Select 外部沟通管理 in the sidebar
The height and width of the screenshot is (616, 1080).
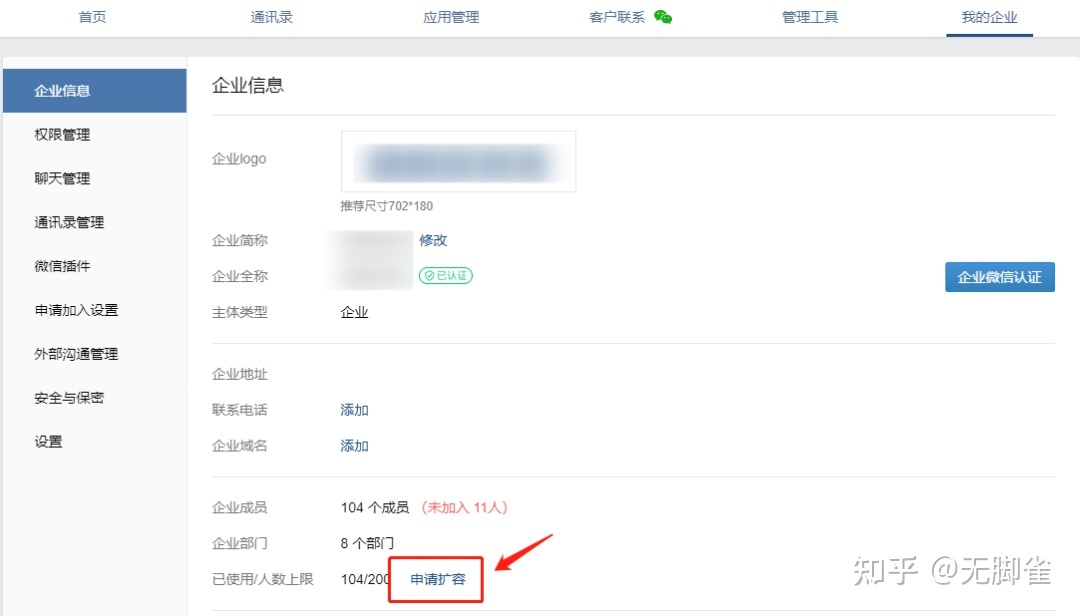coord(76,353)
